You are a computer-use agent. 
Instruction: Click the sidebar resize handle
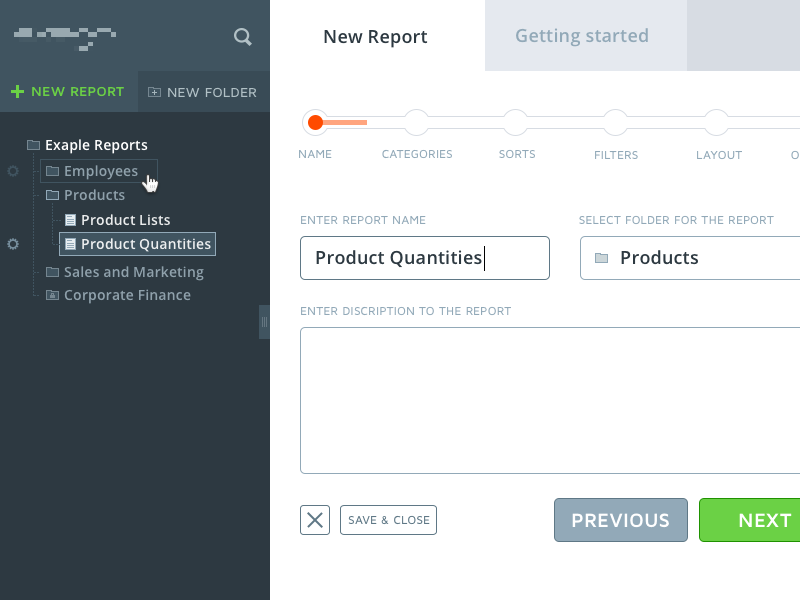click(264, 322)
